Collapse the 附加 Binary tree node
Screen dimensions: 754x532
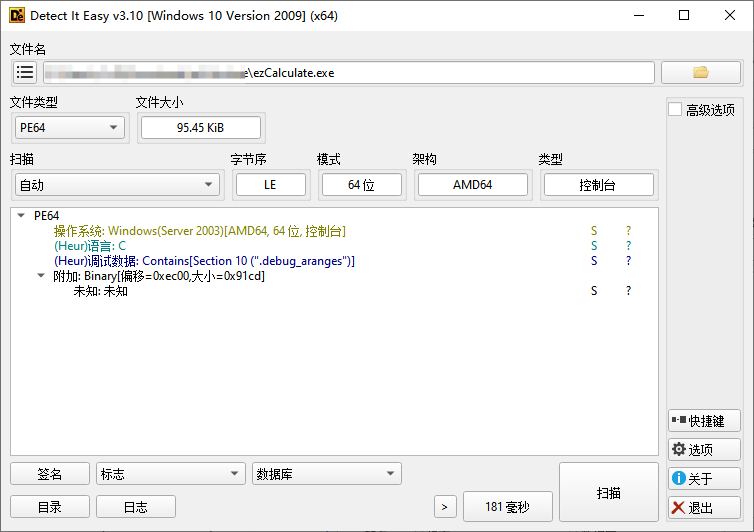click(x=41, y=276)
